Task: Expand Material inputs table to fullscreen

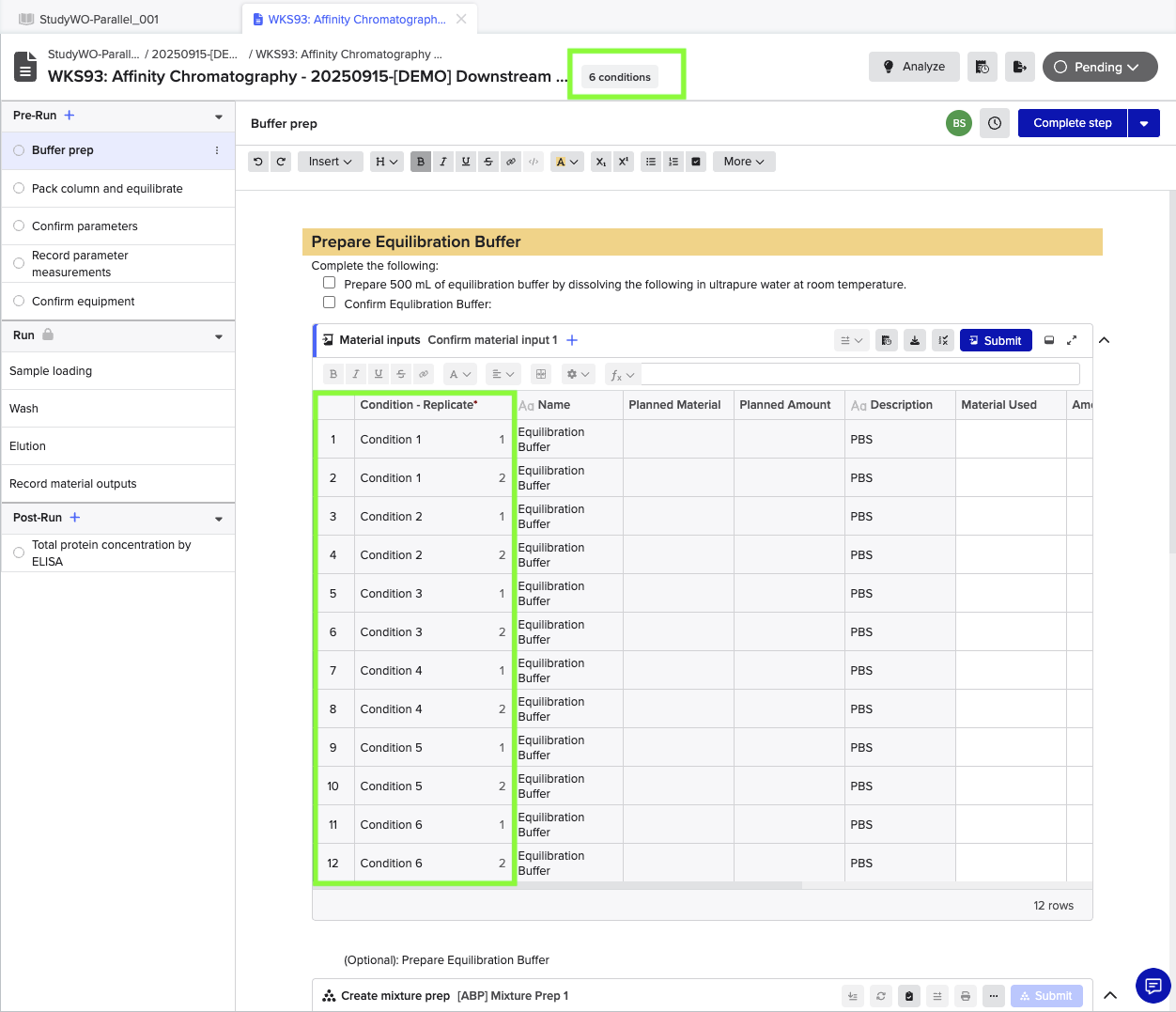Action: (x=1072, y=340)
